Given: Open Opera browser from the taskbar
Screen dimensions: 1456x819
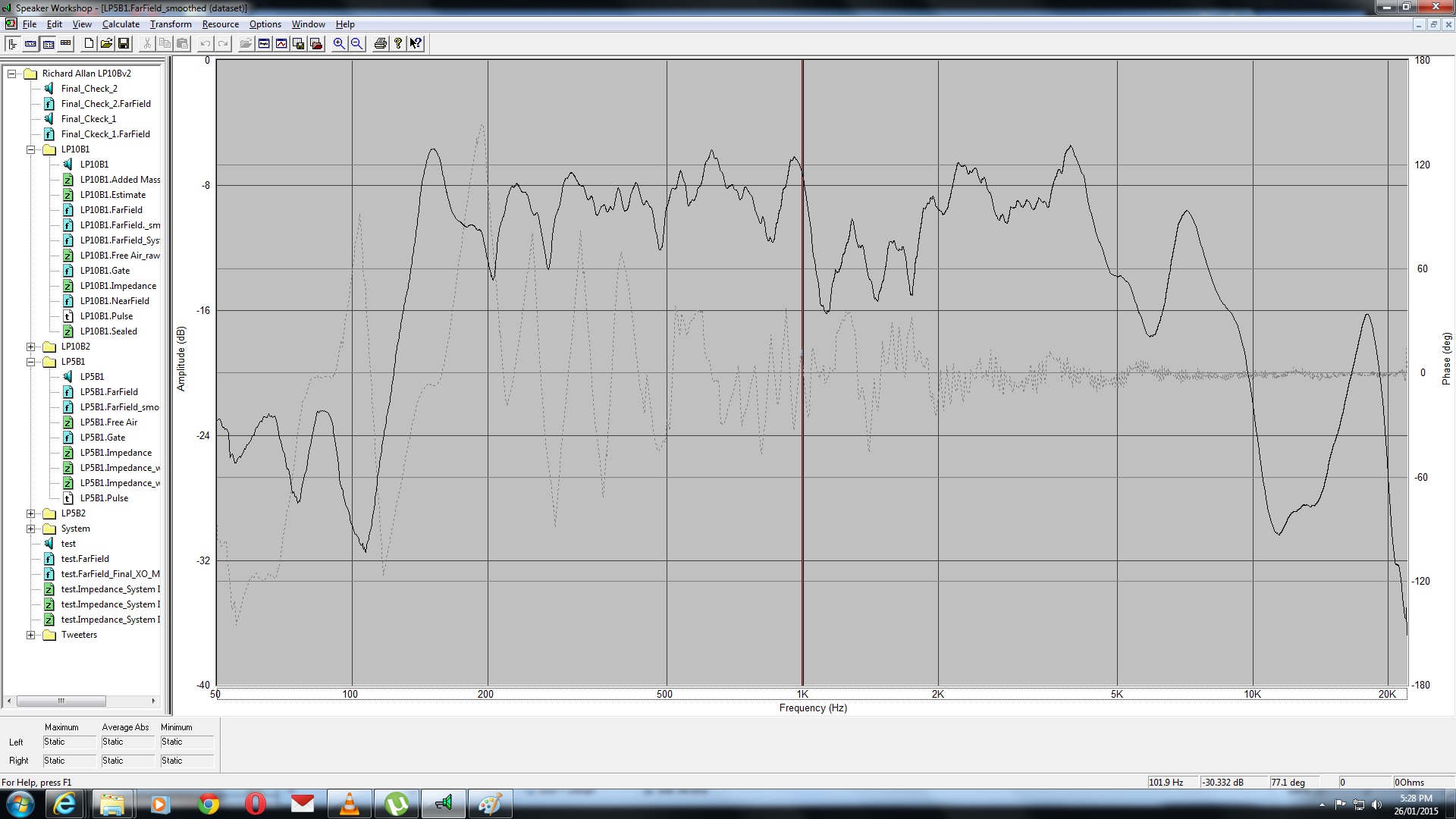Looking at the screenshot, I should point(256,804).
